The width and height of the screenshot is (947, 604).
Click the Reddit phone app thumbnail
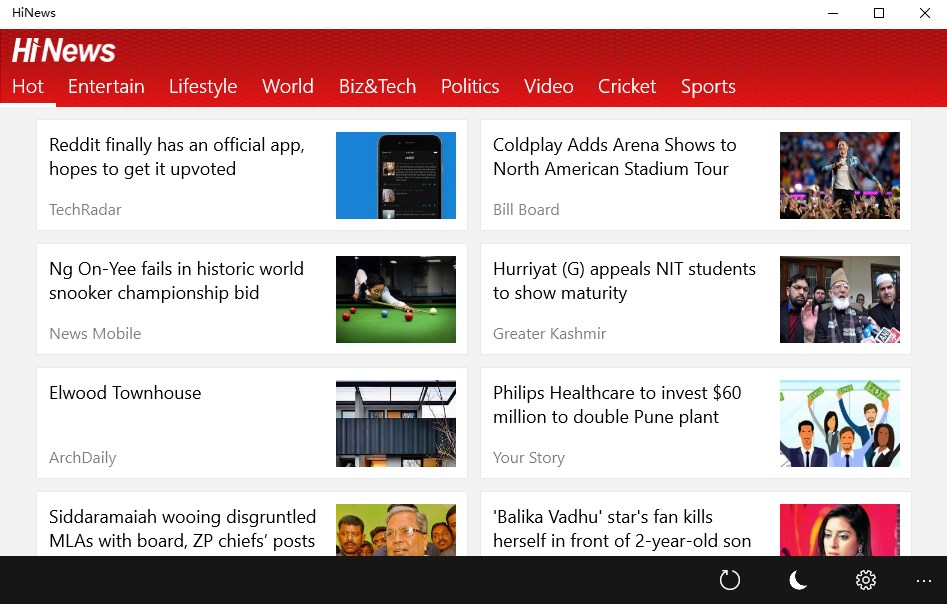396,175
